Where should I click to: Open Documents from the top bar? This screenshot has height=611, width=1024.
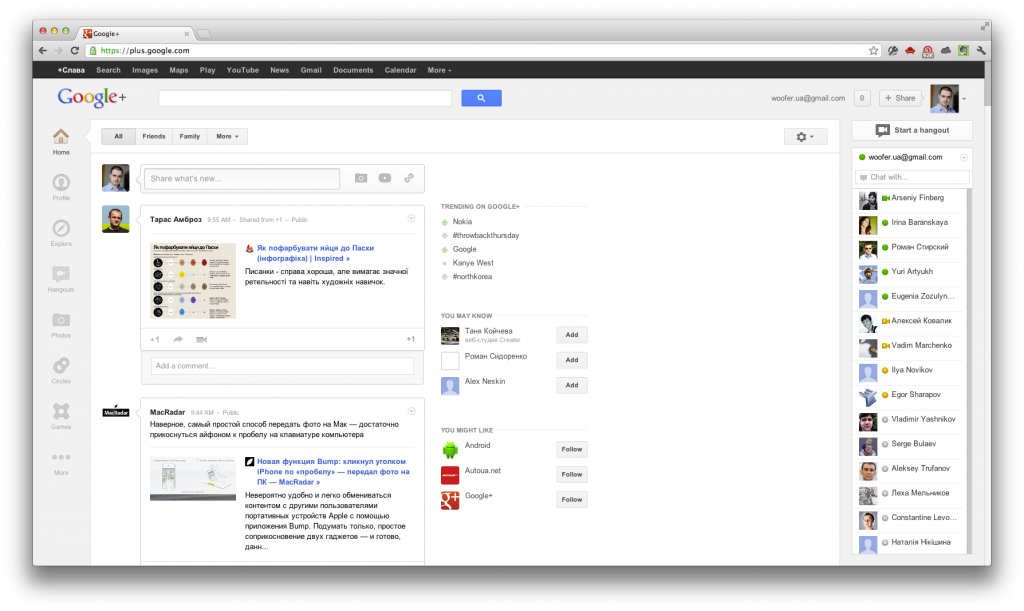[353, 70]
